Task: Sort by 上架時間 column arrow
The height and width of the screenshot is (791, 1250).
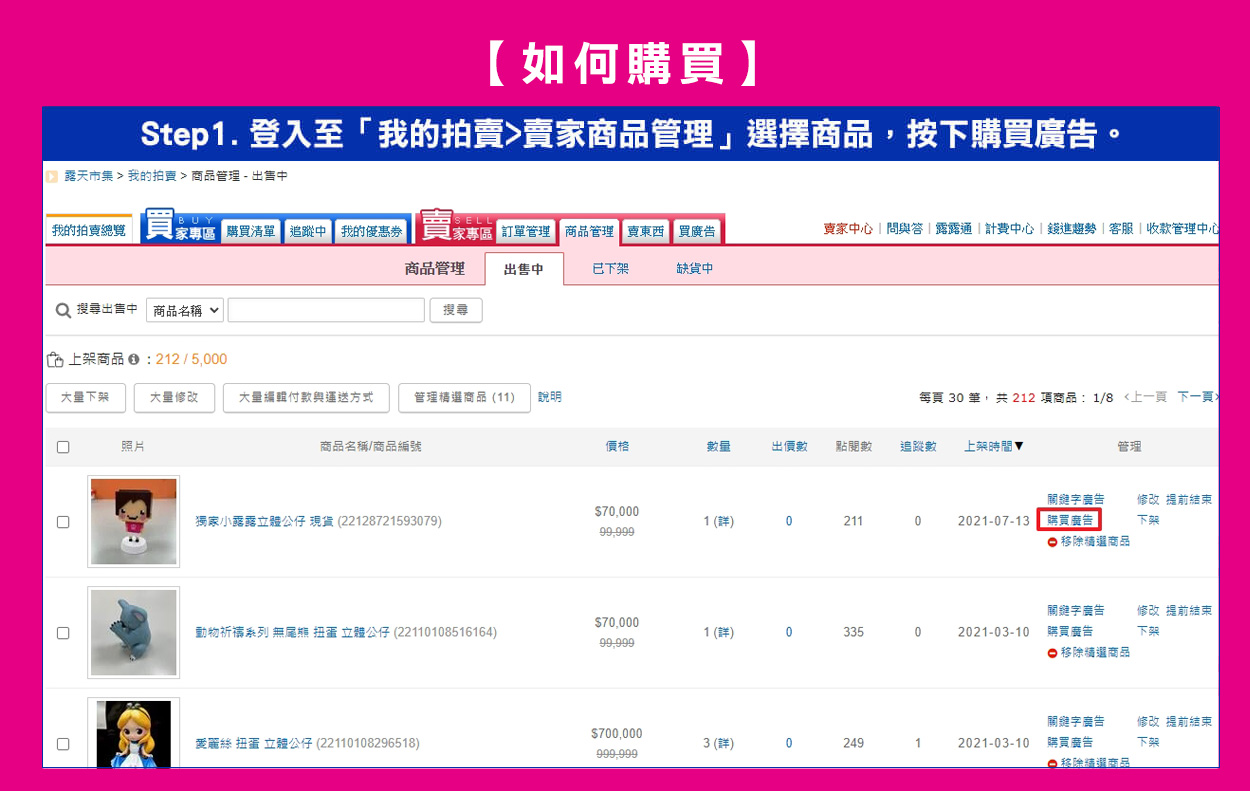Action: point(1019,446)
